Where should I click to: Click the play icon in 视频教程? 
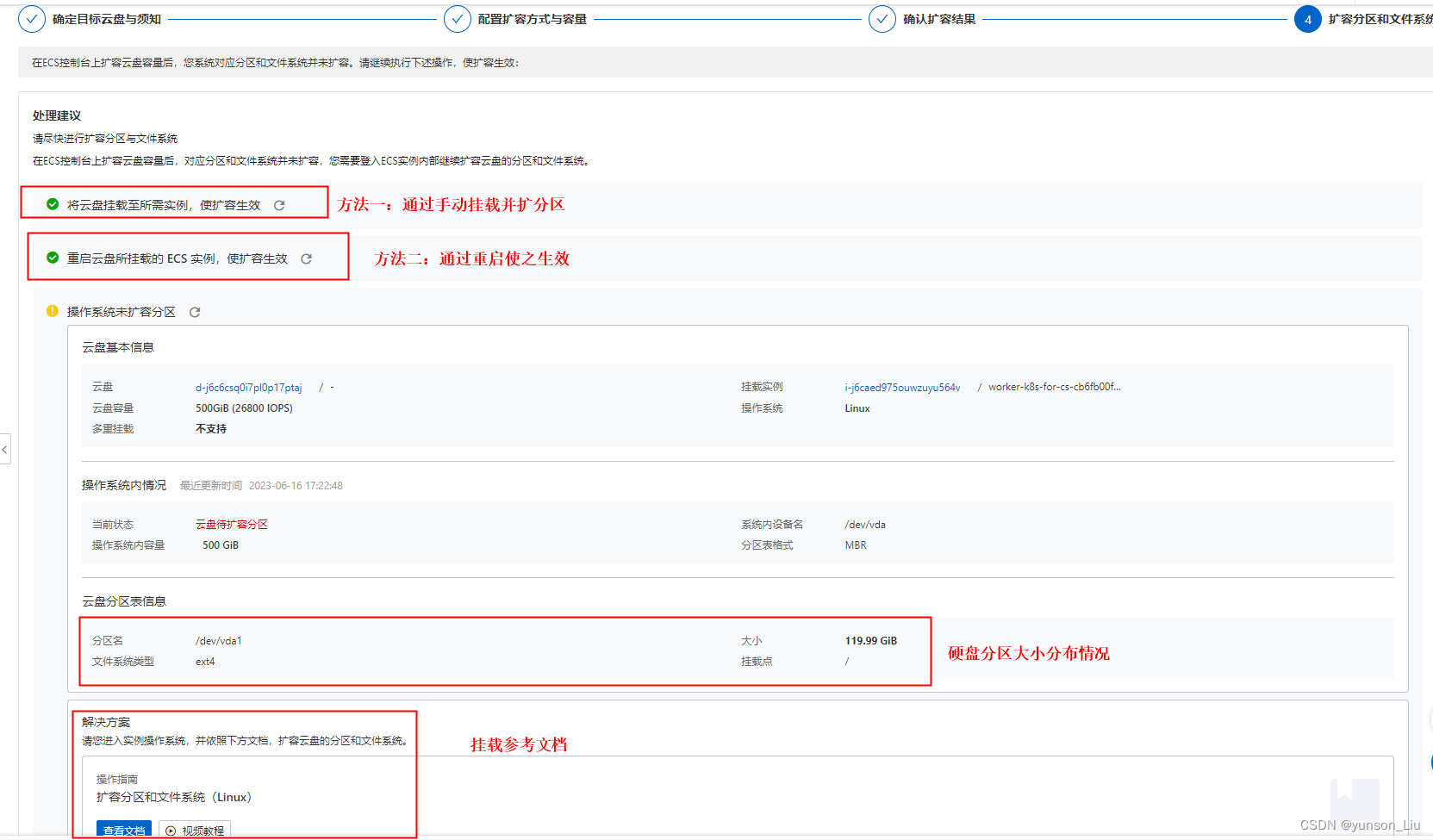[171, 831]
